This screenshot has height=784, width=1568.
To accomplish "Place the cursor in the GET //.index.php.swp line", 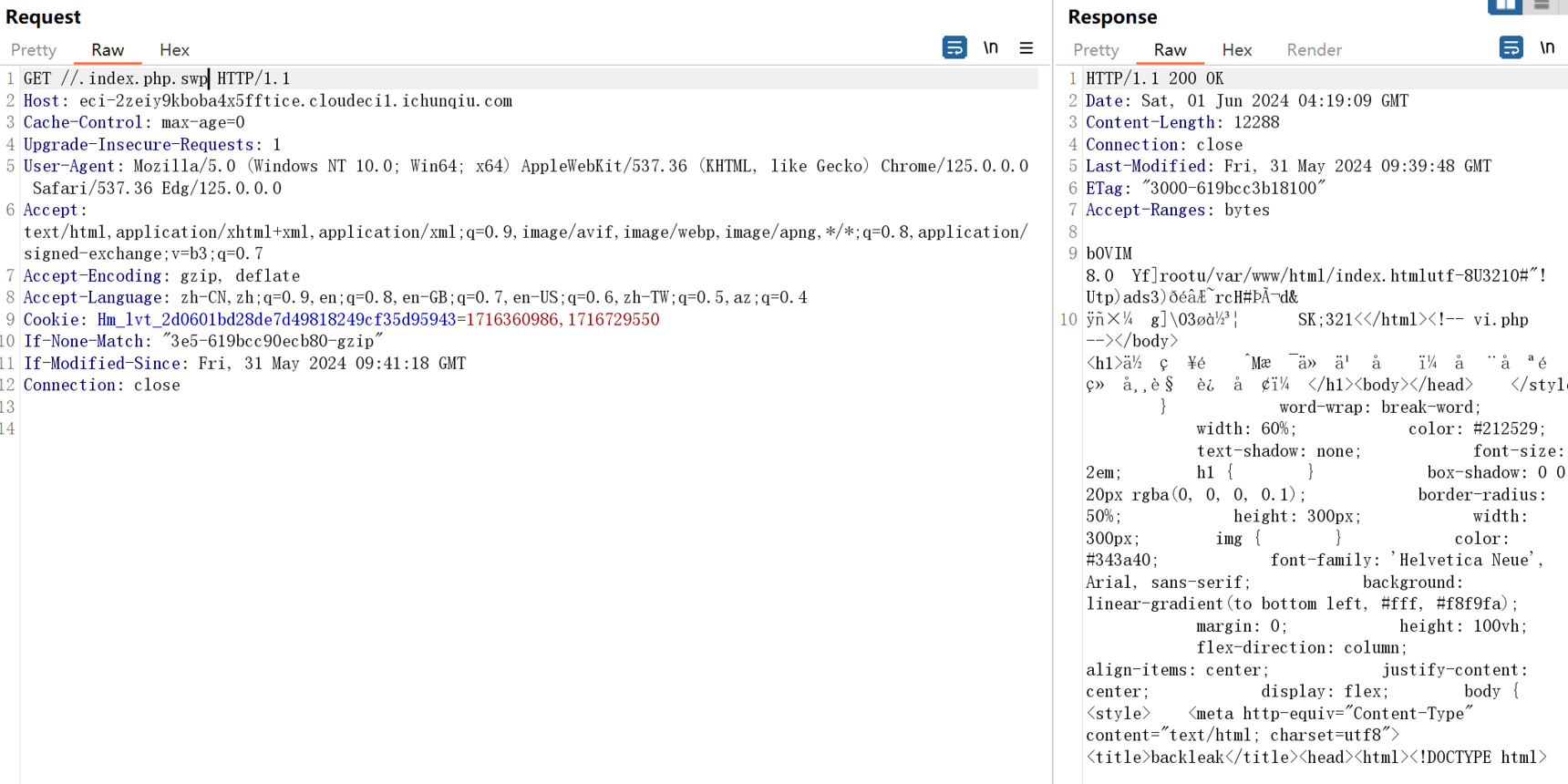I will 530,78.
